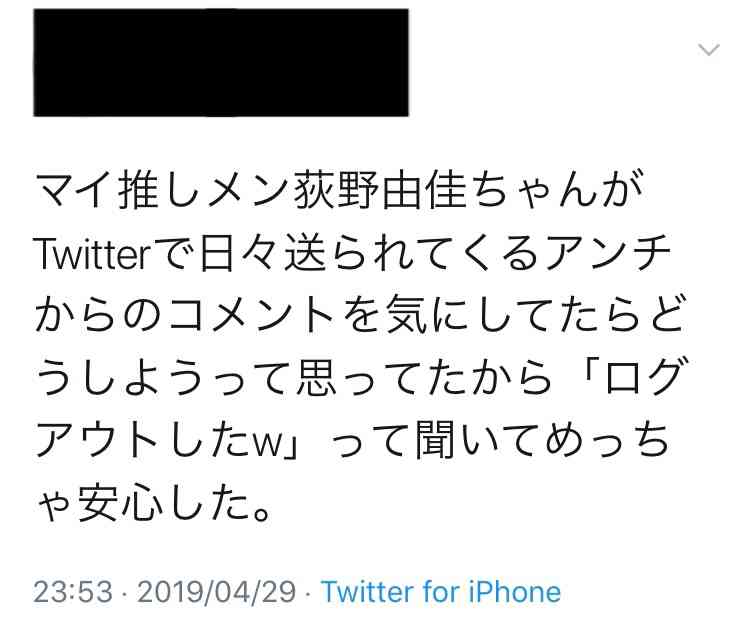The image size is (750, 631).
Task: Tap the word からの starting the third line
Action: pos(98,315)
